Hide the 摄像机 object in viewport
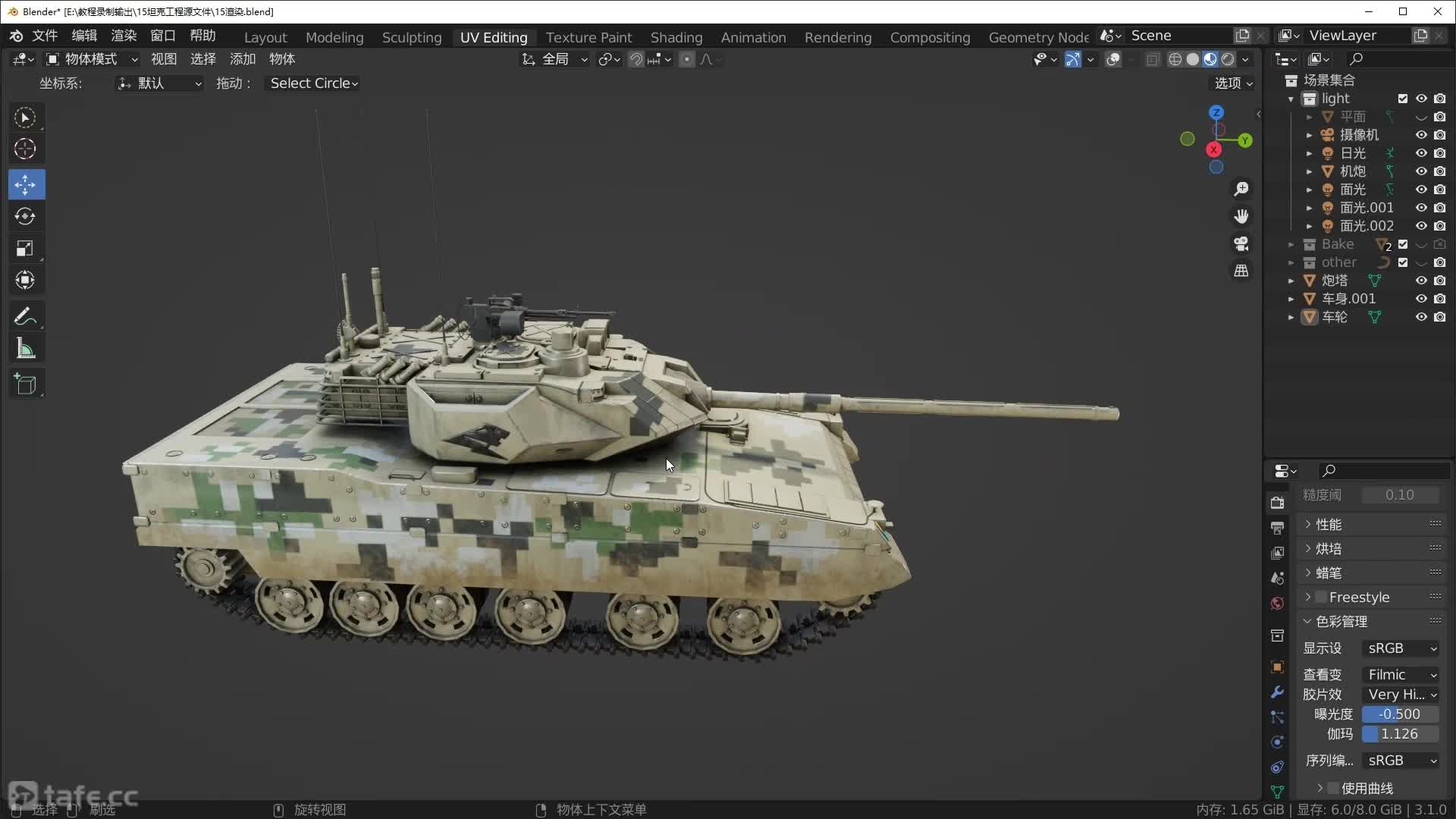Screen dimensions: 1456x819 coord(1421,135)
